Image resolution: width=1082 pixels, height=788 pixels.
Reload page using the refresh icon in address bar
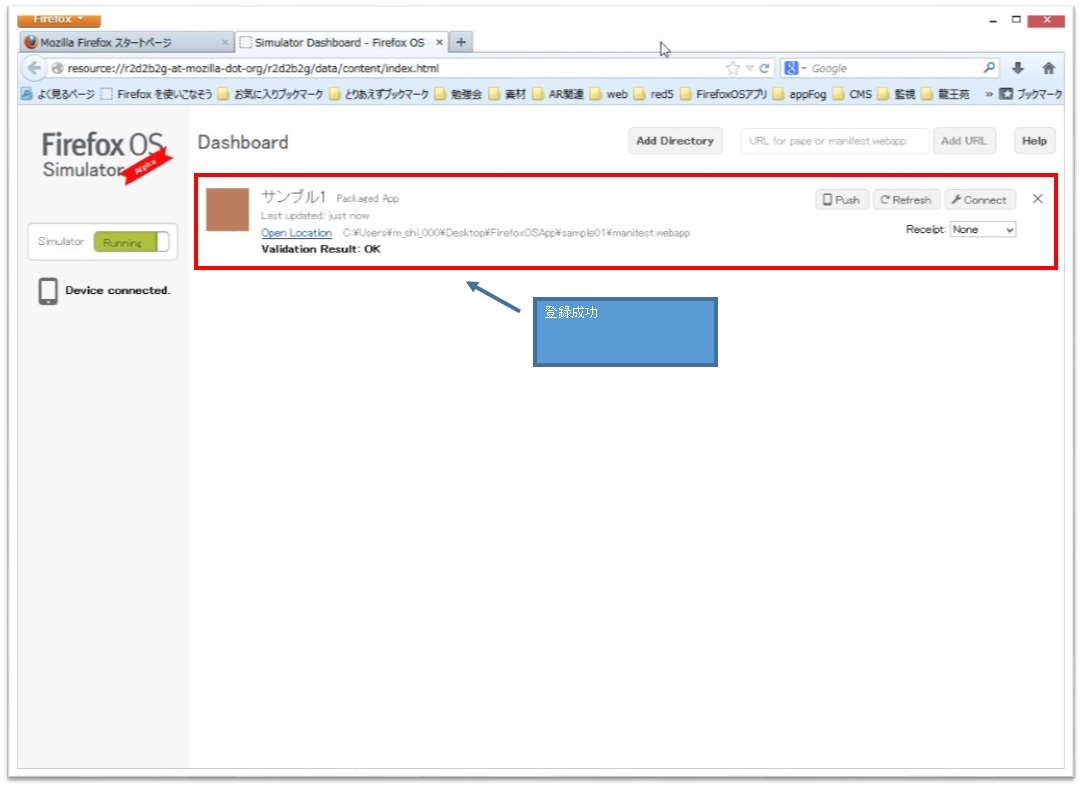764,68
